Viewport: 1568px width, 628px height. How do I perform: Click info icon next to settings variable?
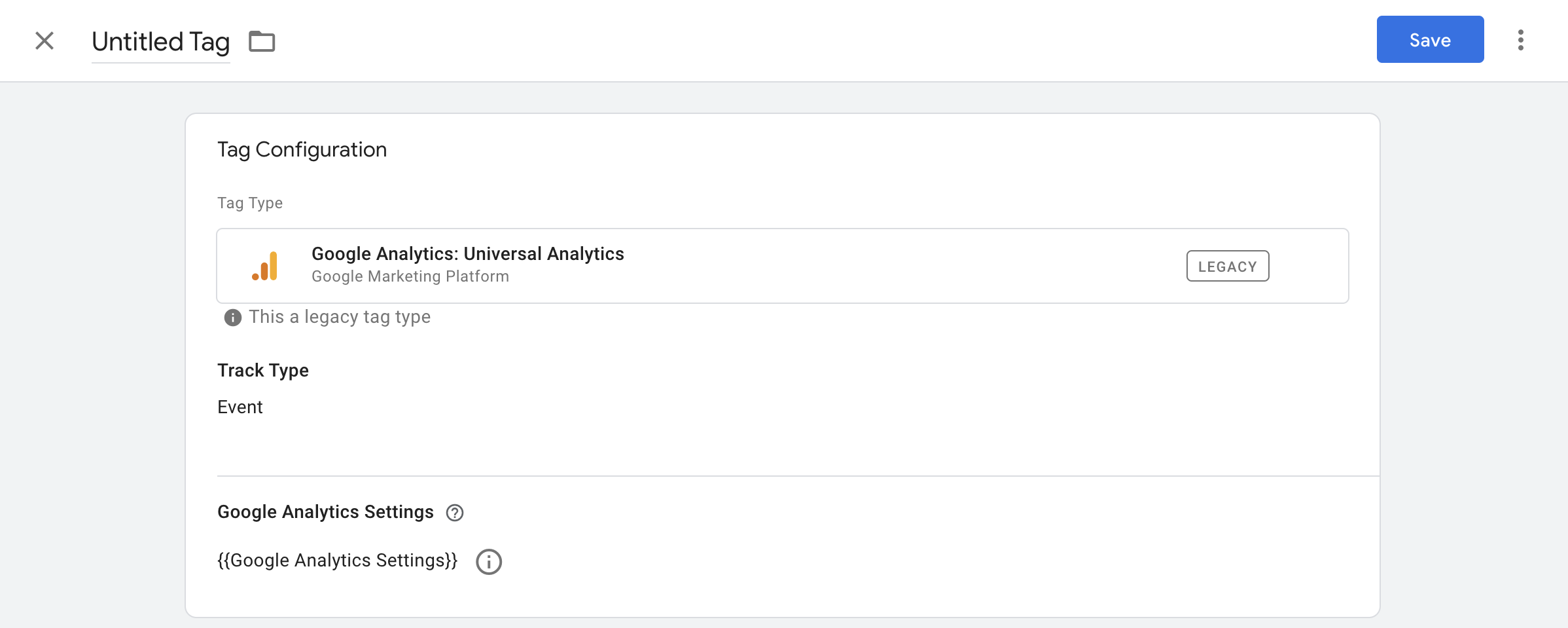click(x=488, y=562)
